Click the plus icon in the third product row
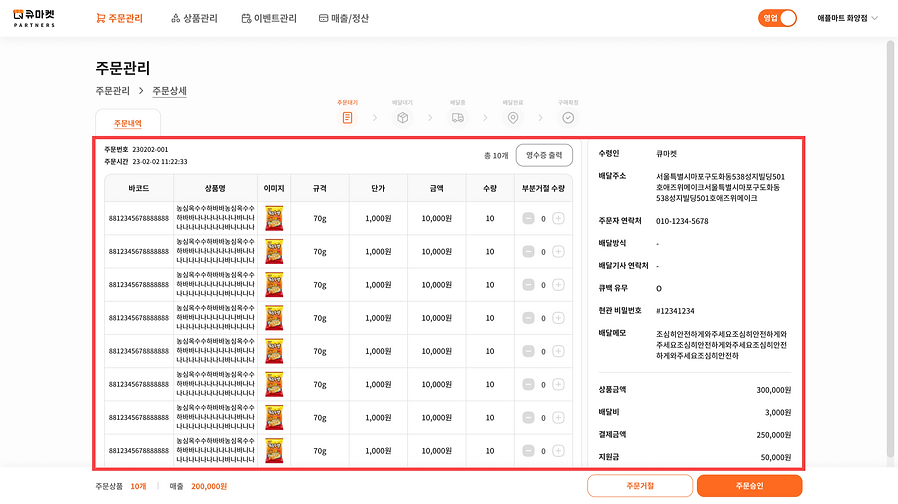Viewport: 898px width, 504px height. pos(558,285)
